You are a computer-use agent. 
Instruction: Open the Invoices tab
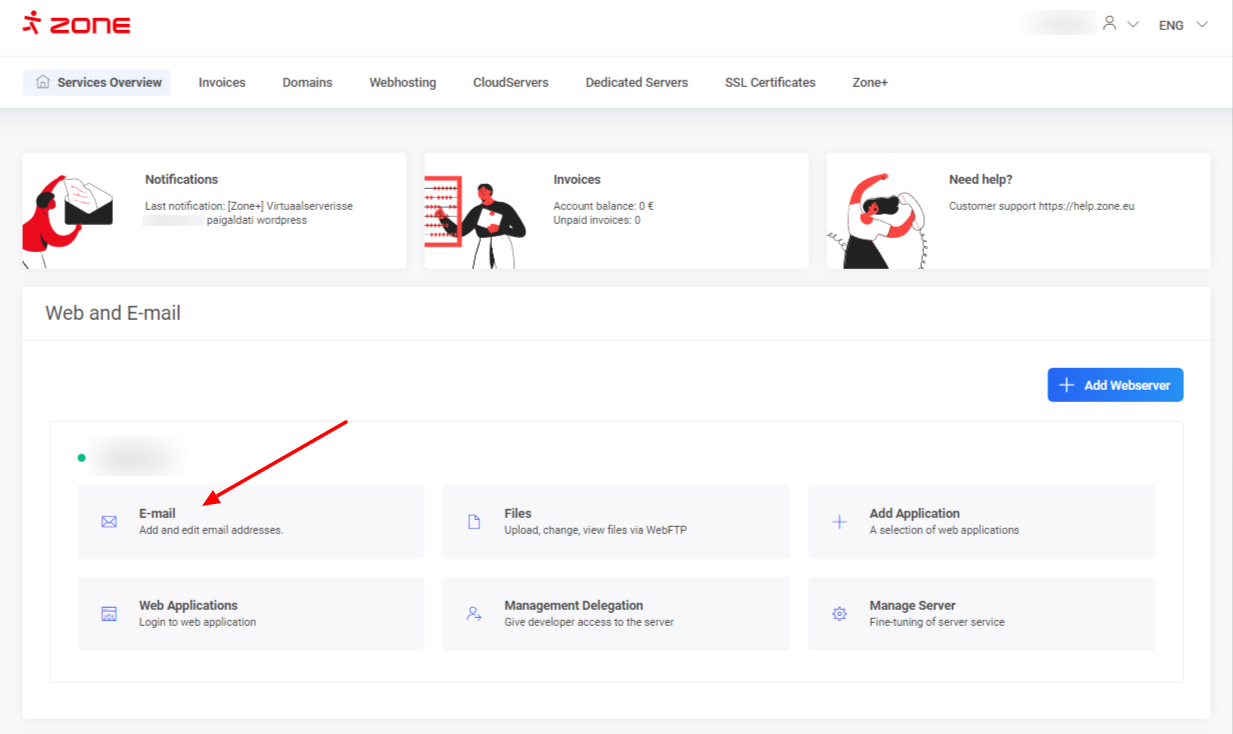coord(222,83)
